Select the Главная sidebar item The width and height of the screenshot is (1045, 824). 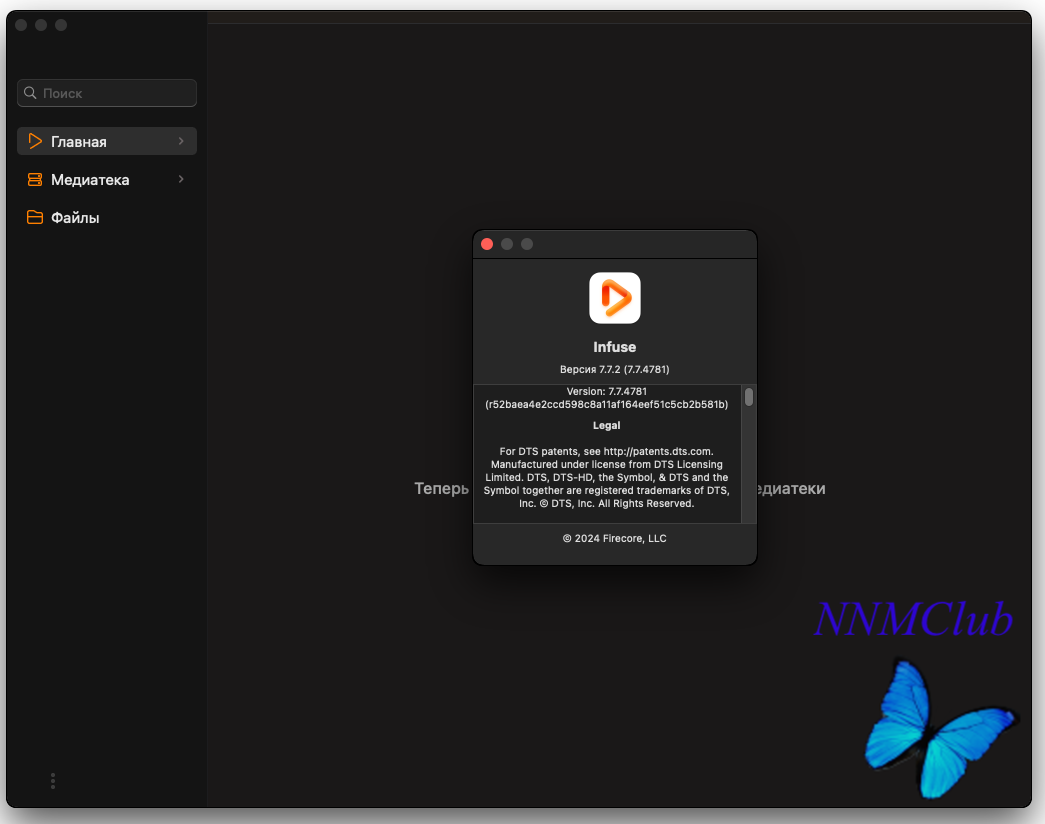pos(107,141)
